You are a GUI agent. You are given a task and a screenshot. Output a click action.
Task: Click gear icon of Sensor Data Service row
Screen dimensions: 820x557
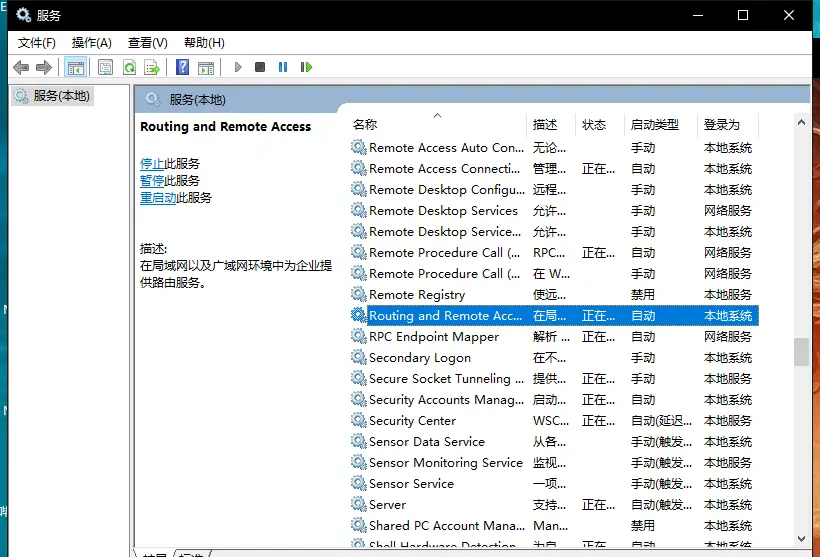pyautogui.click(x=358, y=441)
